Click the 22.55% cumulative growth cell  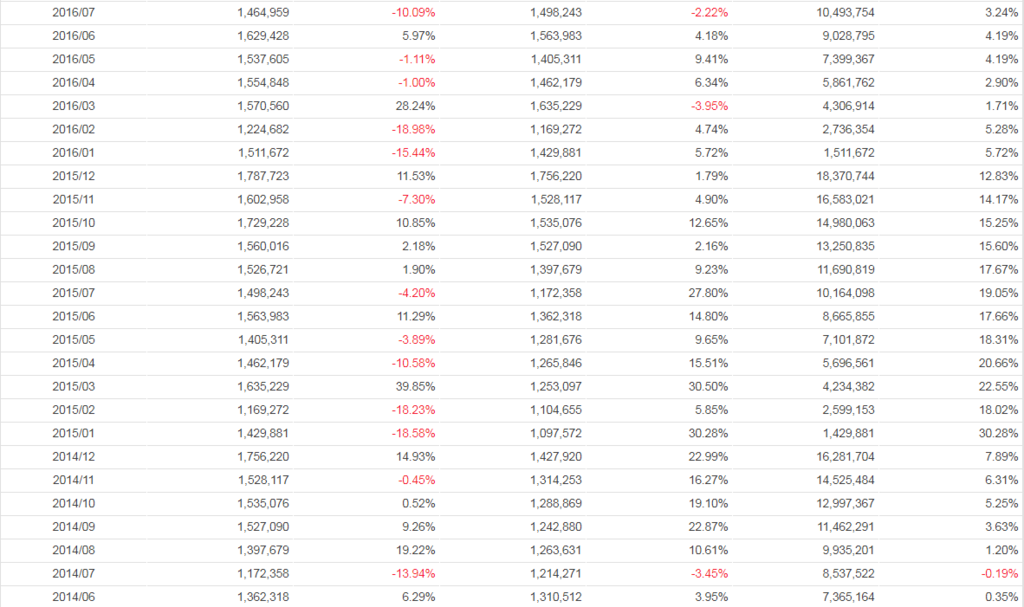[x=1001, y=387]
